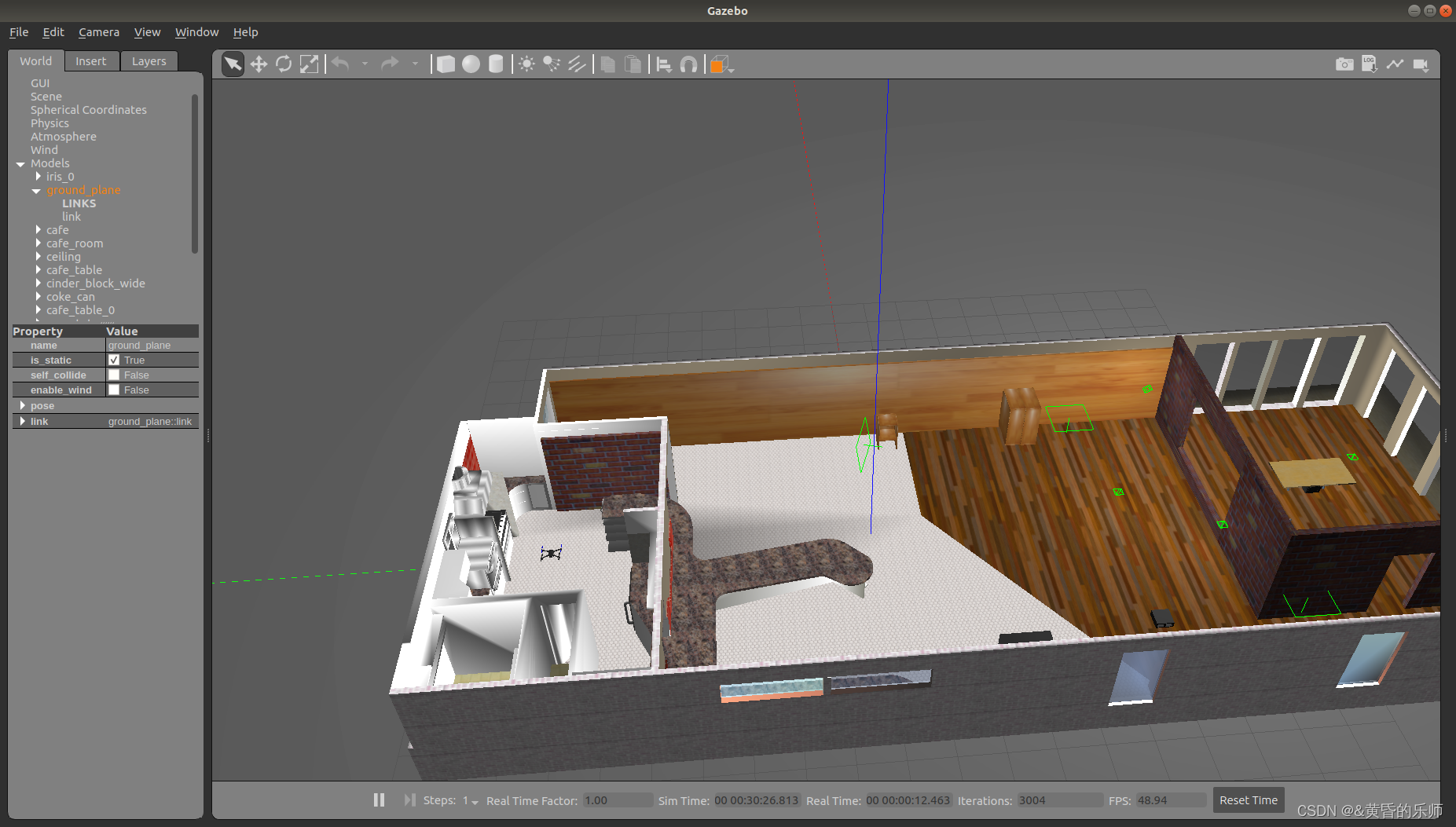The image size is (1456, 827).
Task: Open the View menu
Action: 147,32
